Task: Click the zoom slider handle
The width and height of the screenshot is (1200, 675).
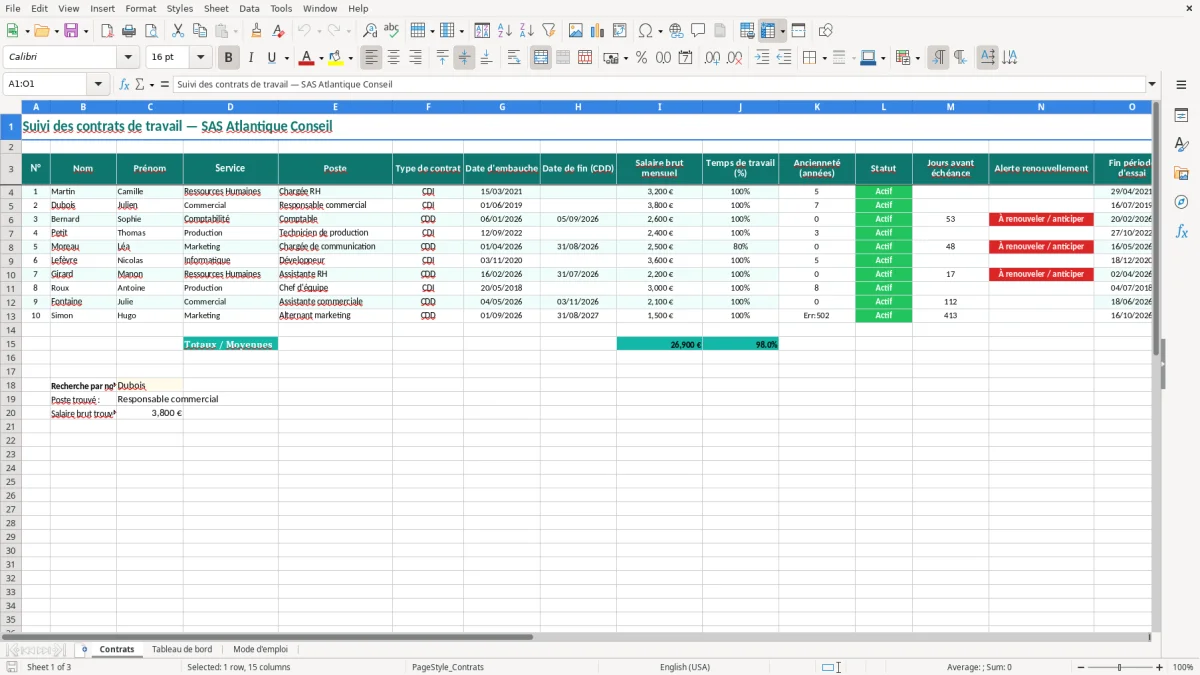Action: click(x=1120, y=667)
